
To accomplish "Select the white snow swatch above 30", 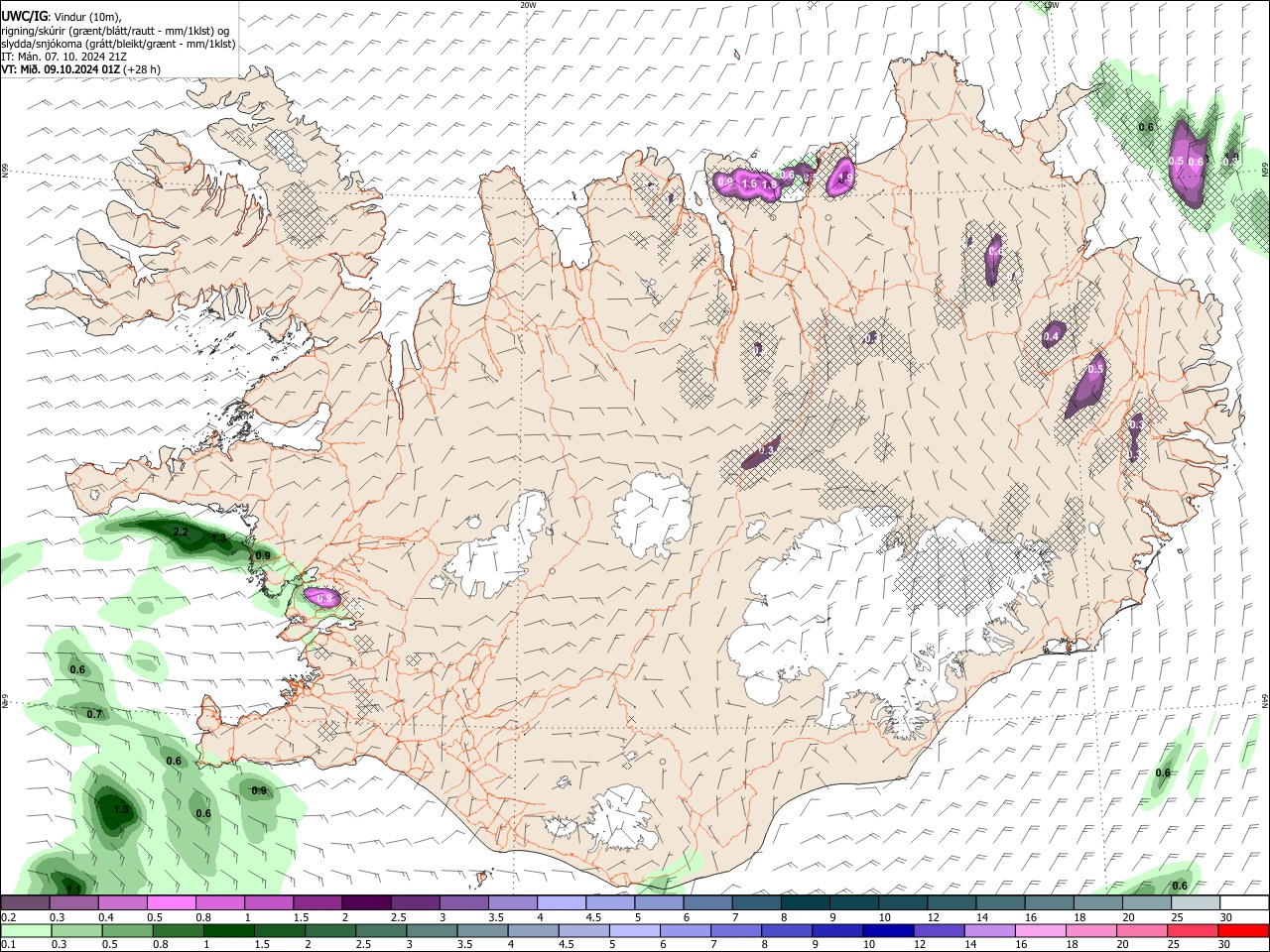I will point(1244,903).
